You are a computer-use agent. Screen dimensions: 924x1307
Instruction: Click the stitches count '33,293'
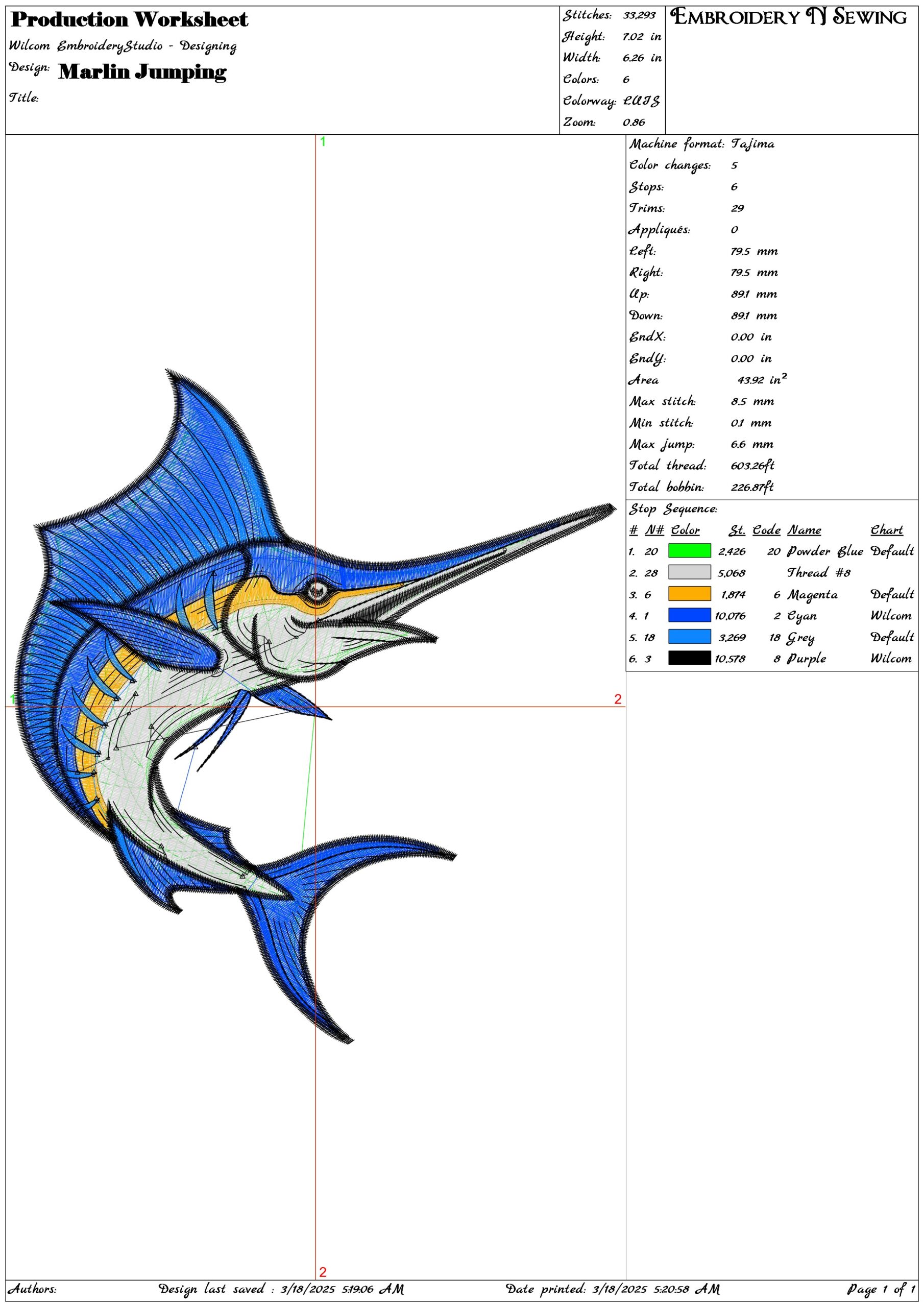pyautogui.click(x=639, y=15)
